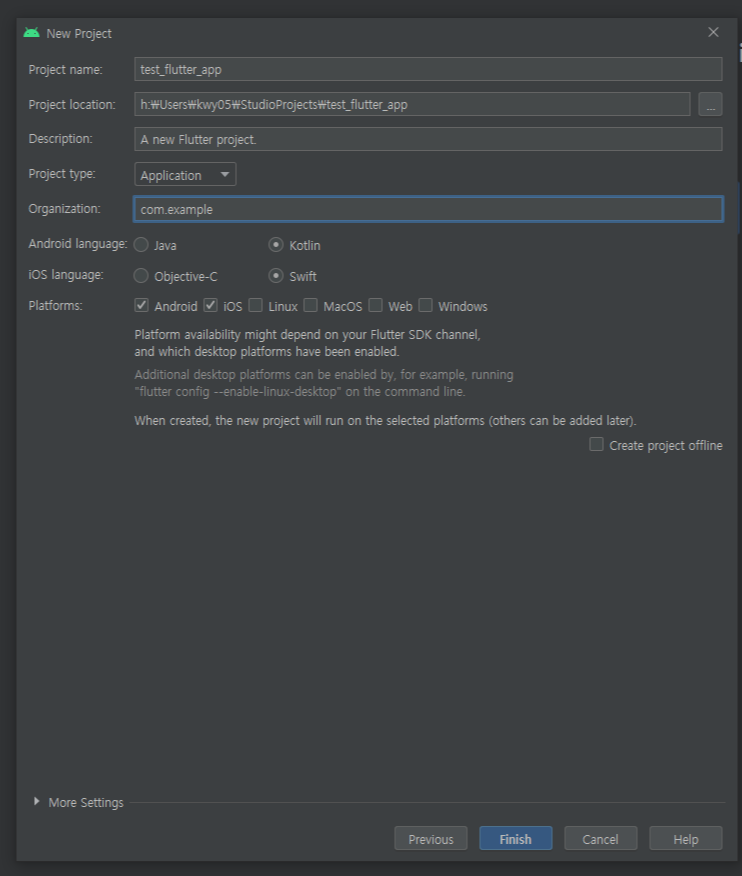Click the 'New Project' title text
The width and height of the screenshot is (742, 876).
point(79,34)
